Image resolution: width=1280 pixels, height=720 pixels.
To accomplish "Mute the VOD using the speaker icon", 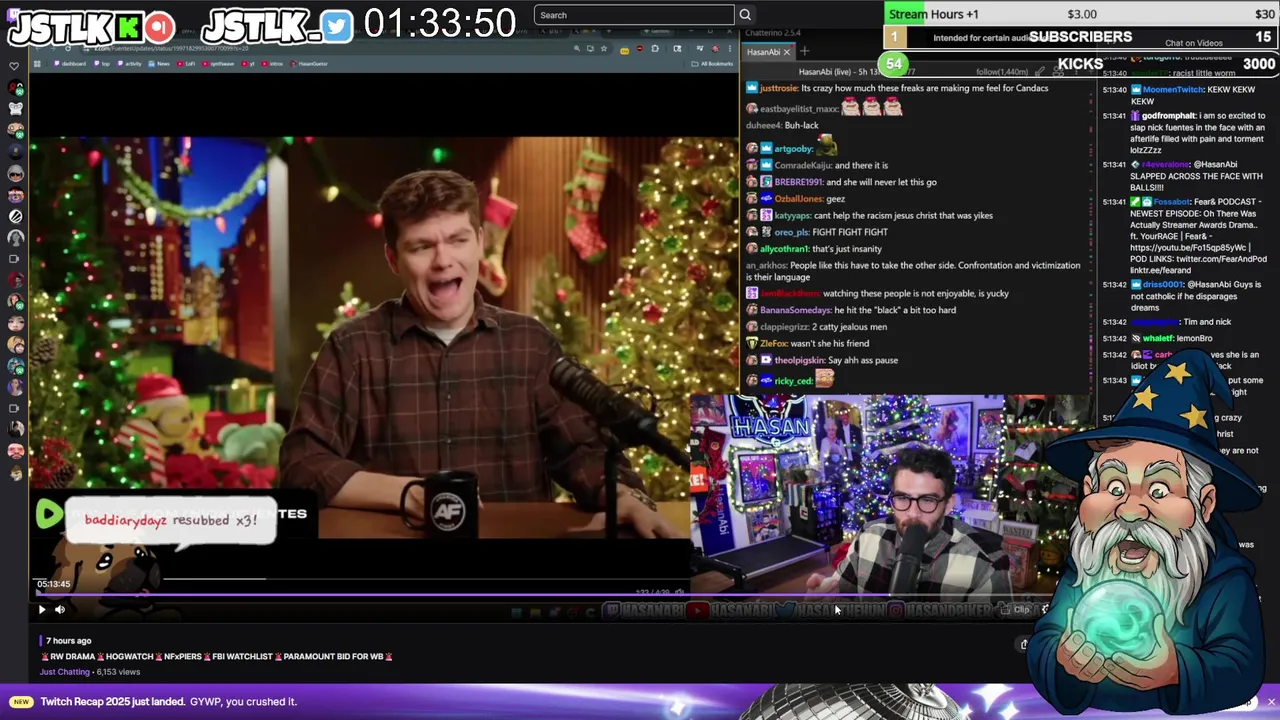I will tap(60, 609).
